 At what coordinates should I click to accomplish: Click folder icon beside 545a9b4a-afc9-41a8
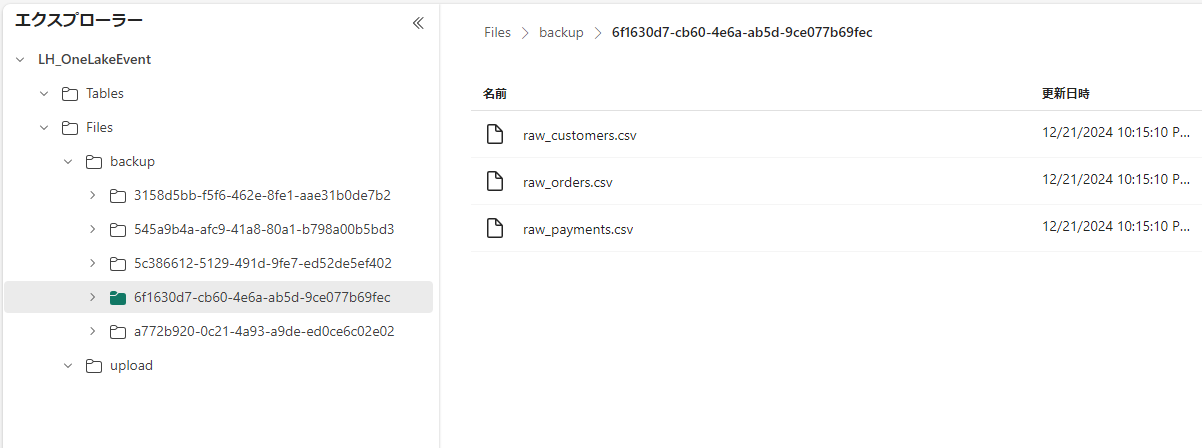click(x=118, y=229)
